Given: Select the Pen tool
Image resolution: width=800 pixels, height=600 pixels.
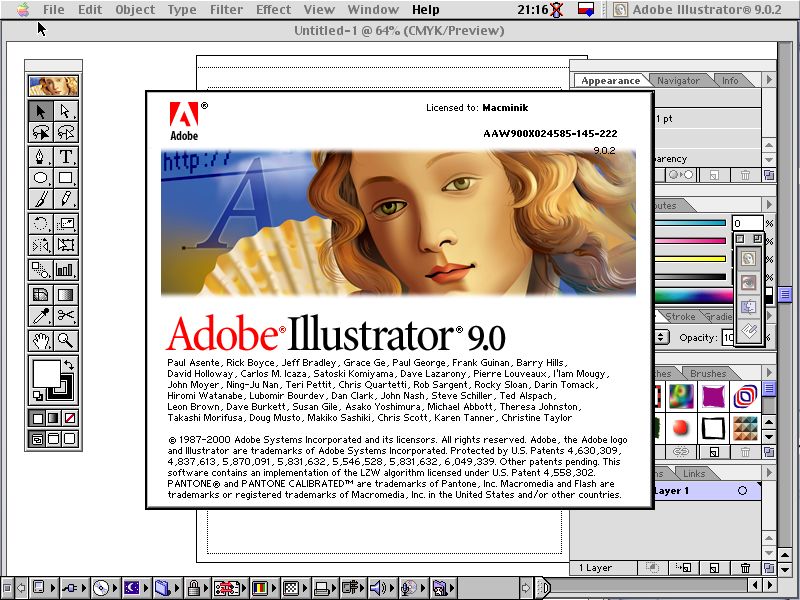Looking at the screenshot, I should 41,156.
